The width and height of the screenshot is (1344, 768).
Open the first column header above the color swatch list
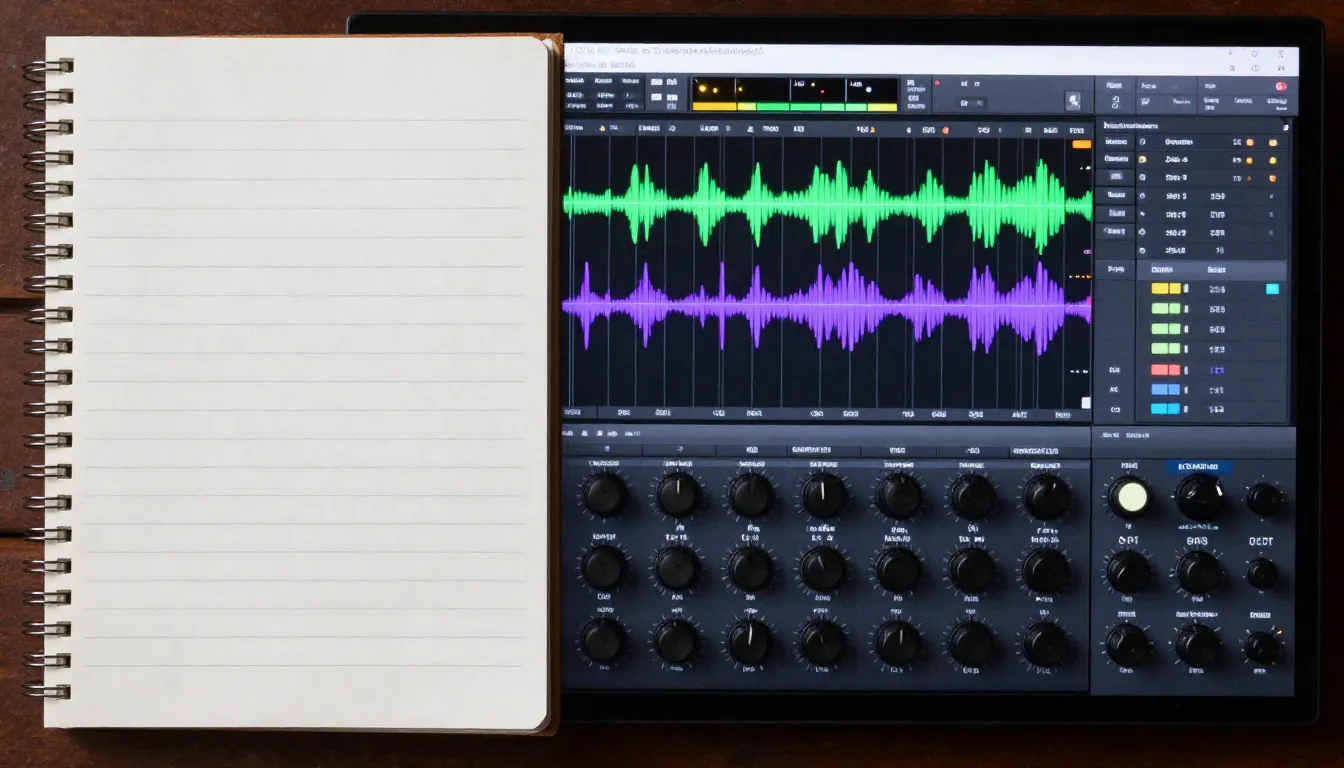click(1162, 270)
